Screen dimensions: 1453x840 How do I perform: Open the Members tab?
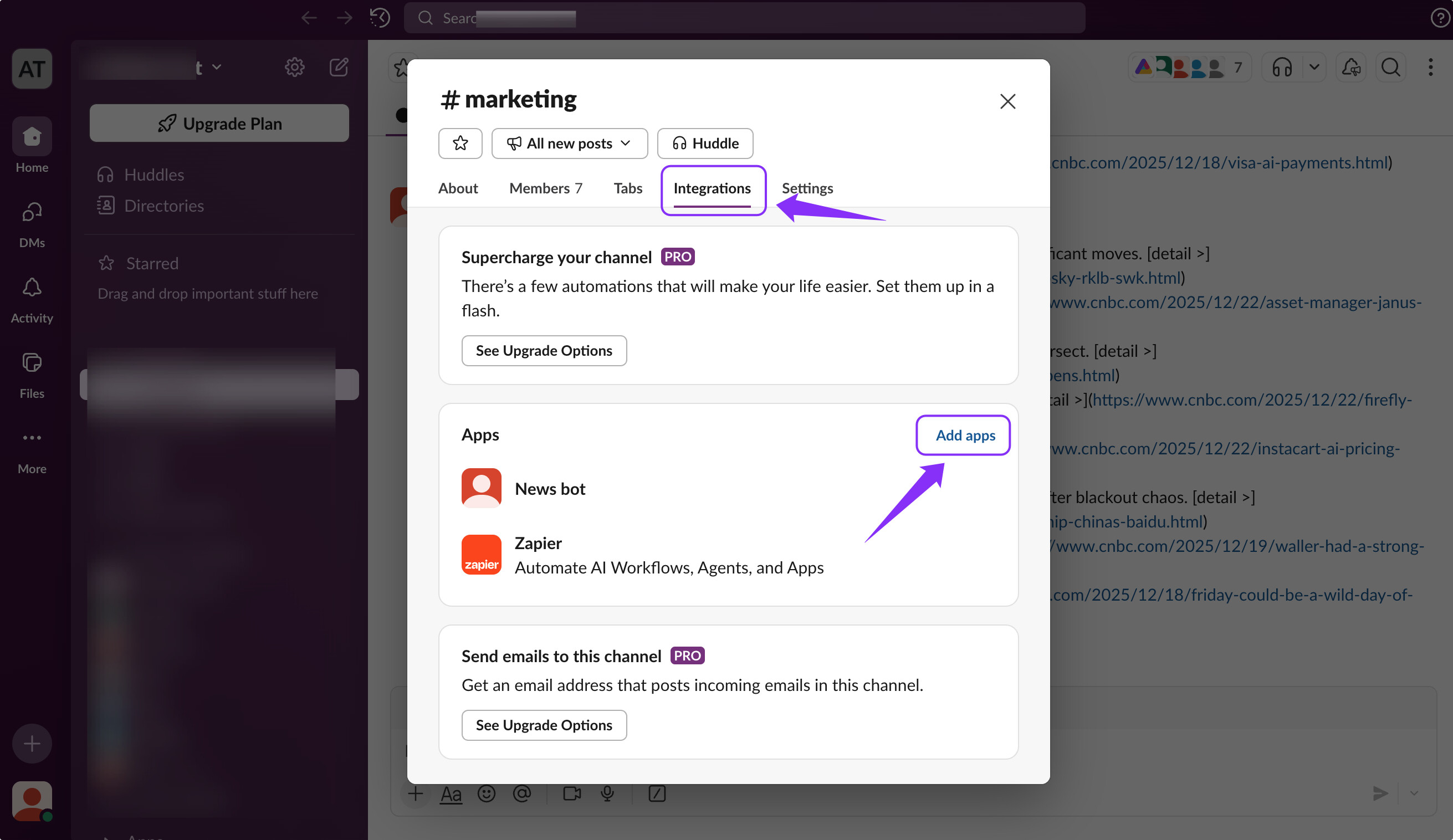[x=545, y=188]
